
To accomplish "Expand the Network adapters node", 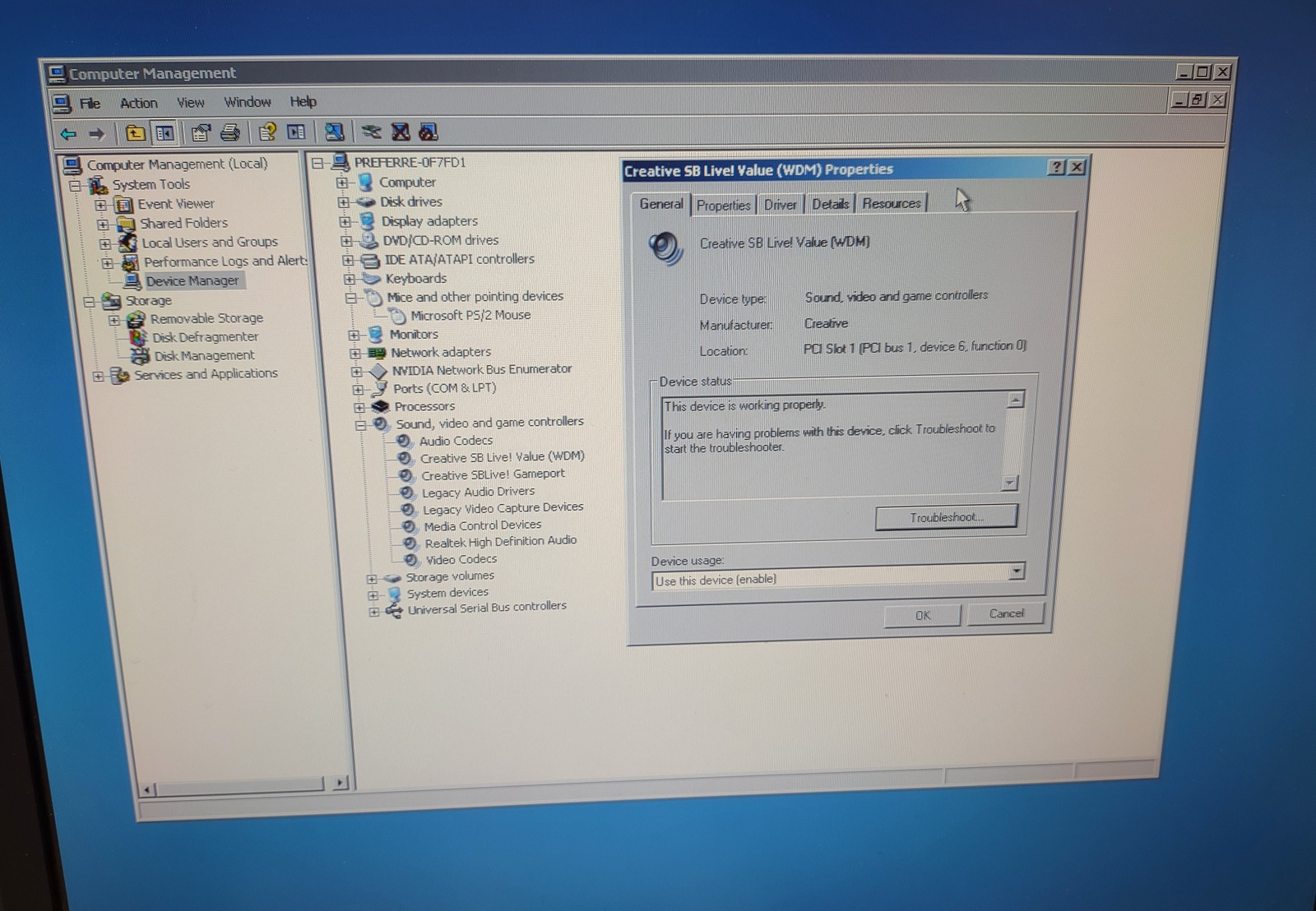I will (355, 354).
